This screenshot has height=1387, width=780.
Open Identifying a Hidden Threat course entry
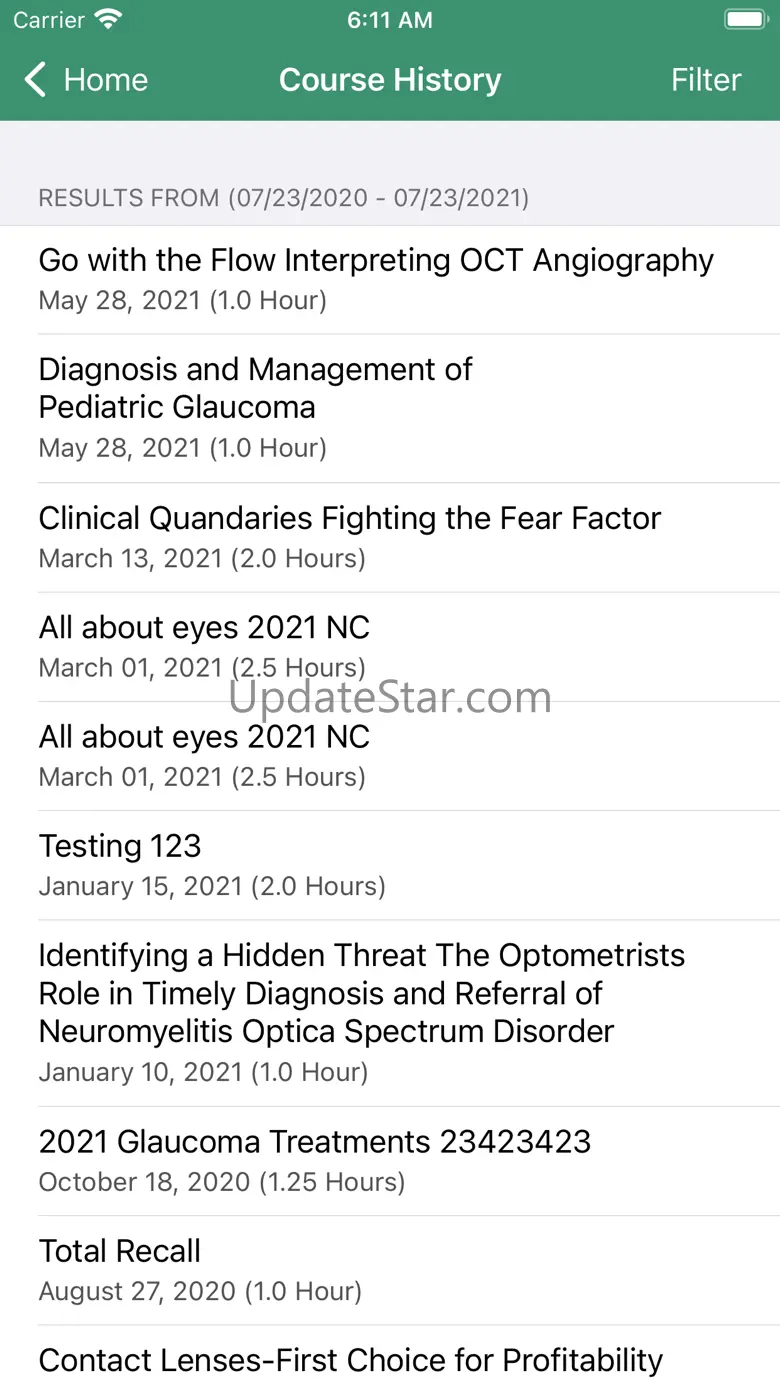[x=390, y=1013]
